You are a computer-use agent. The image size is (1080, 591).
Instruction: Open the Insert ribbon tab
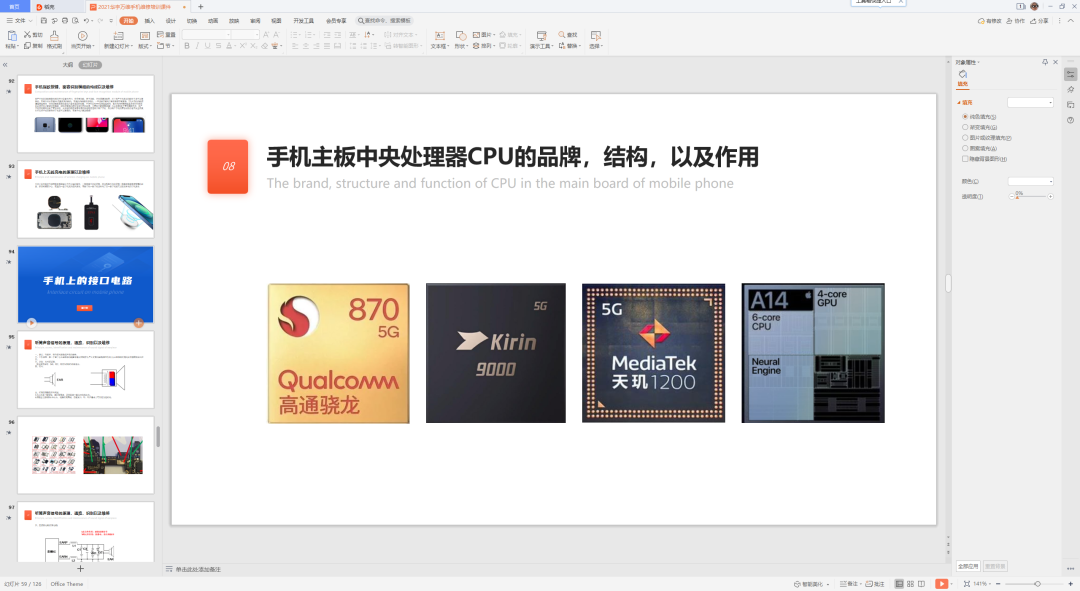tap(149, 21)
